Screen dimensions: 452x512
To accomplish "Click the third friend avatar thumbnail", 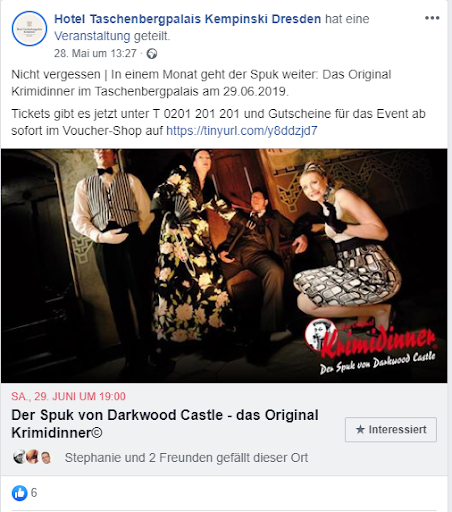I will pos(46,458).
